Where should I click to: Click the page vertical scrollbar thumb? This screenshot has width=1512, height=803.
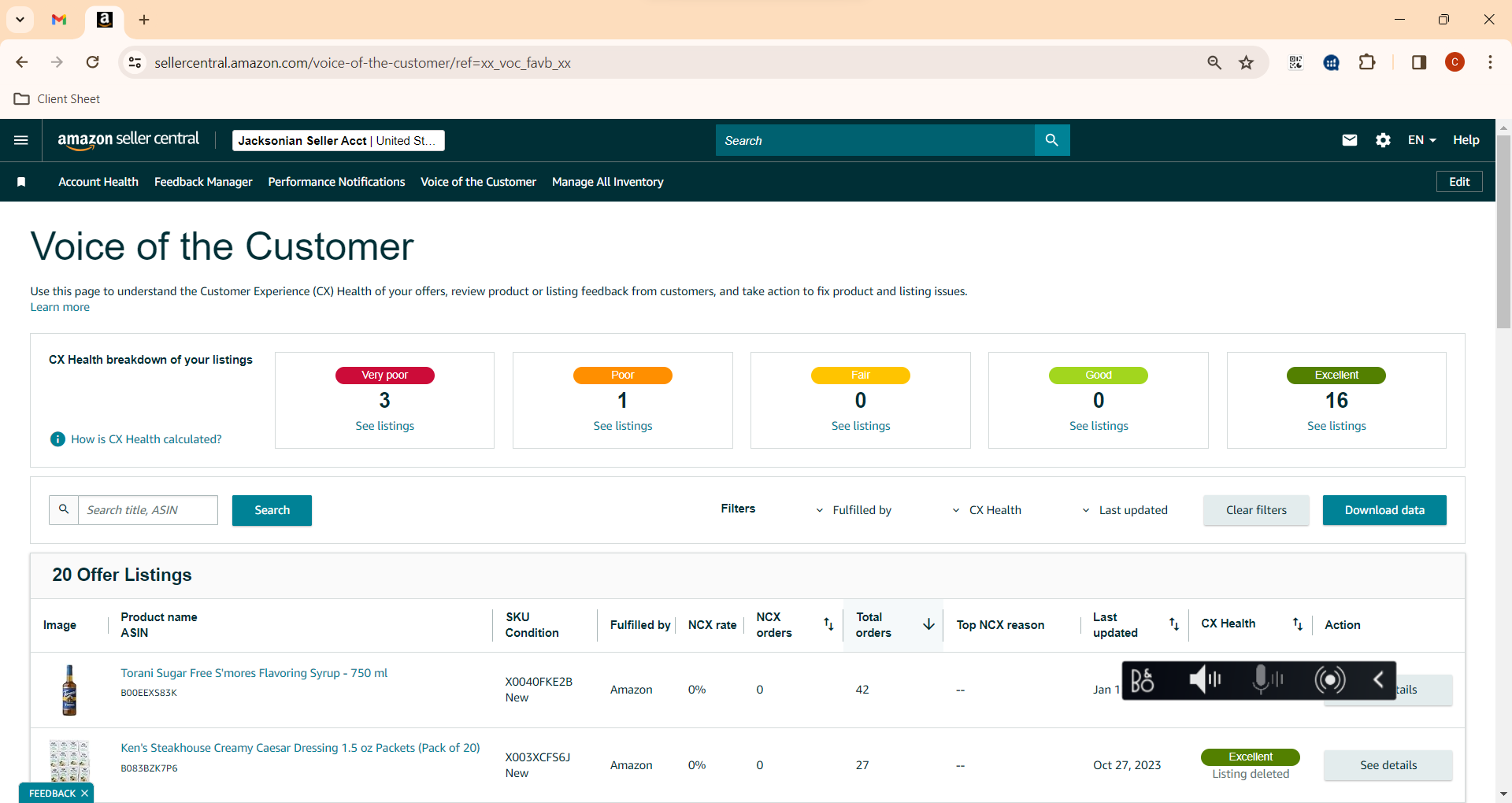tap(1503, 232)
